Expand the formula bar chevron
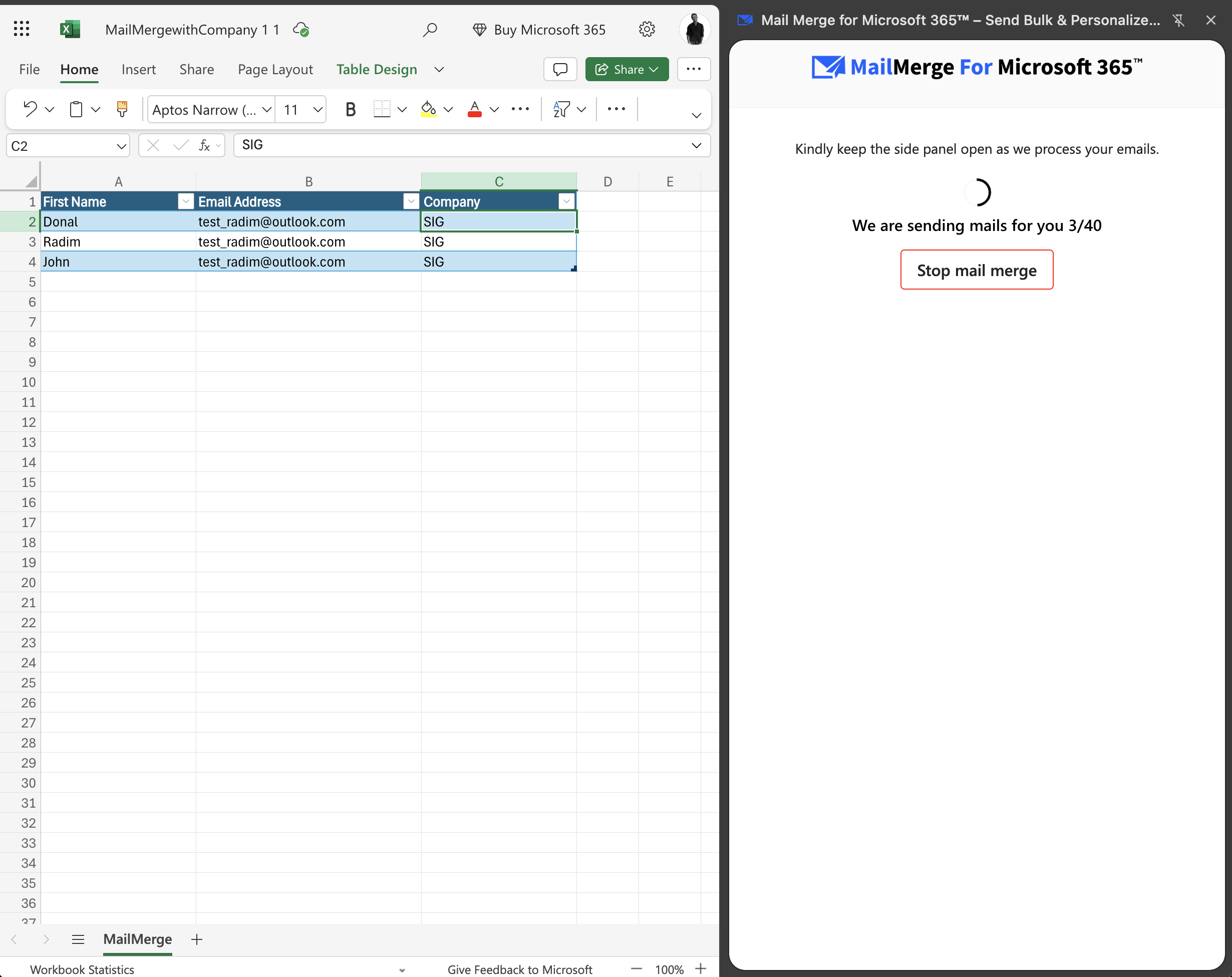The image size is (1232, 977). pyautogui.click(x=697, y=145)
